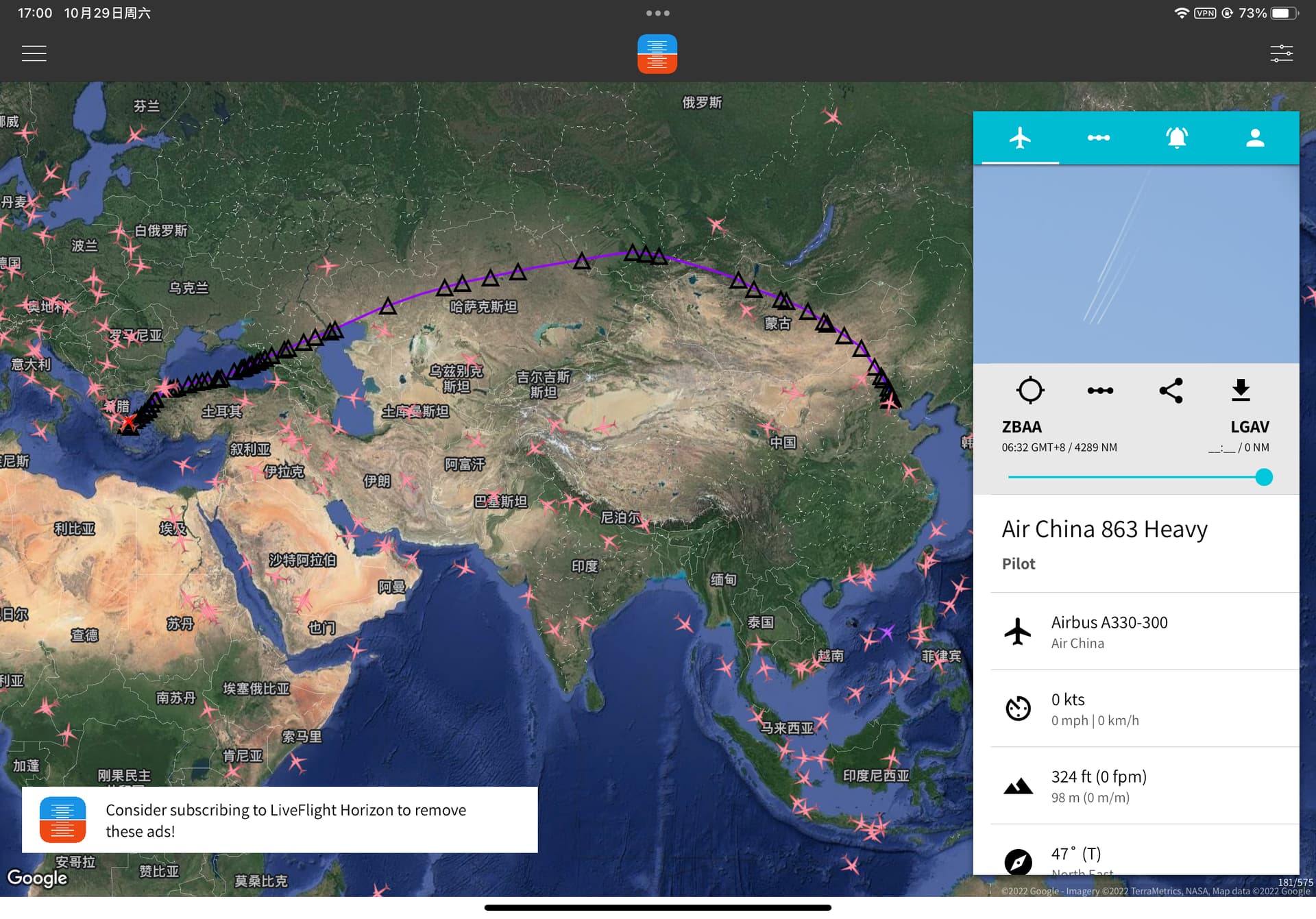The height and width of the screenshot is (919, 1316).
Task: Switch to the aircraft info tab
Action: [x=1020, y=138]
